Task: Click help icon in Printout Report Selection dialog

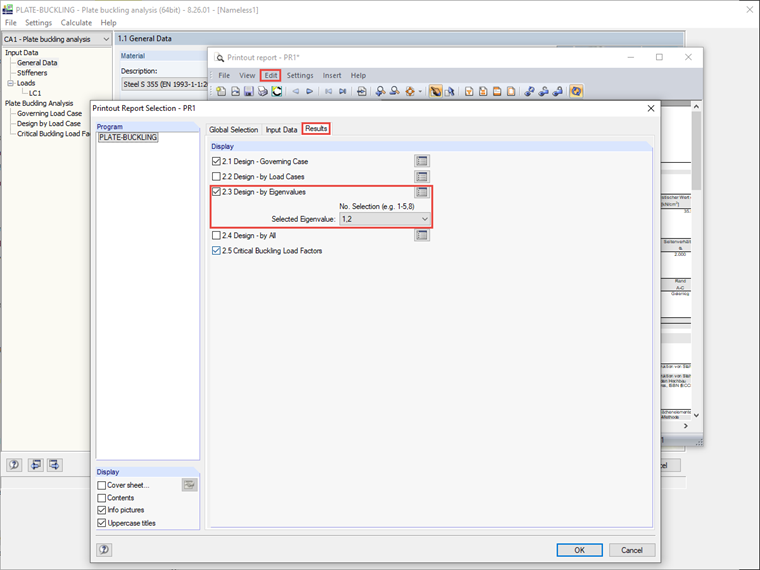Action: [x=104, y=550]
